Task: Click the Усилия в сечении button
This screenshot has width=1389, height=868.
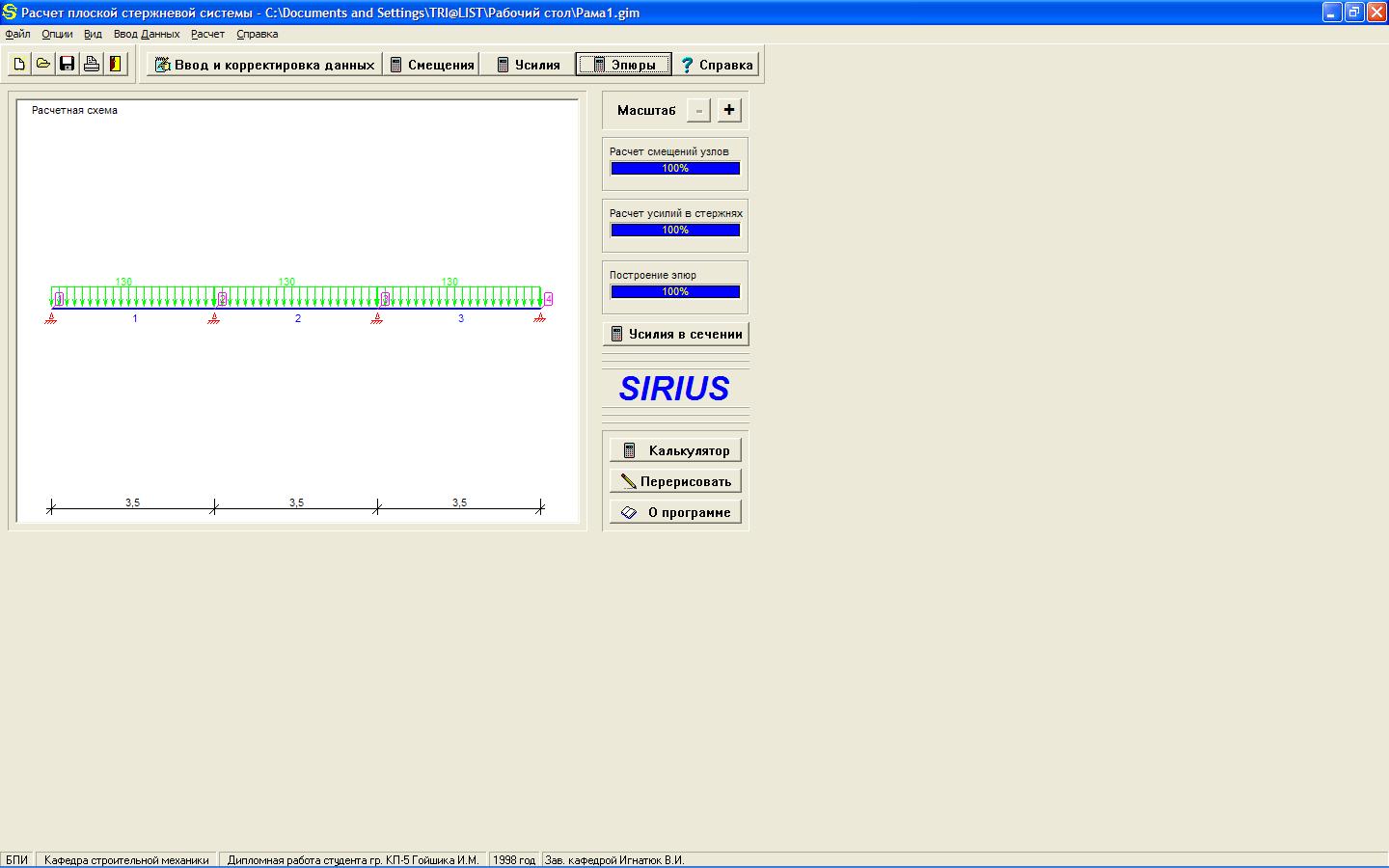Action: tap(676, 334)
